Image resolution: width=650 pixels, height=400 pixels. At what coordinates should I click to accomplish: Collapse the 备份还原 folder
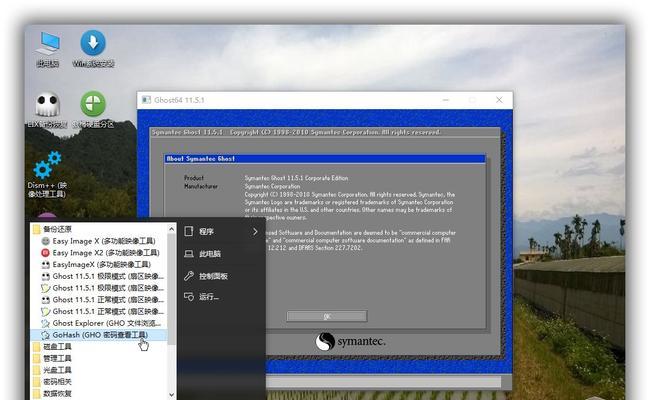click(x=52, y=229)
